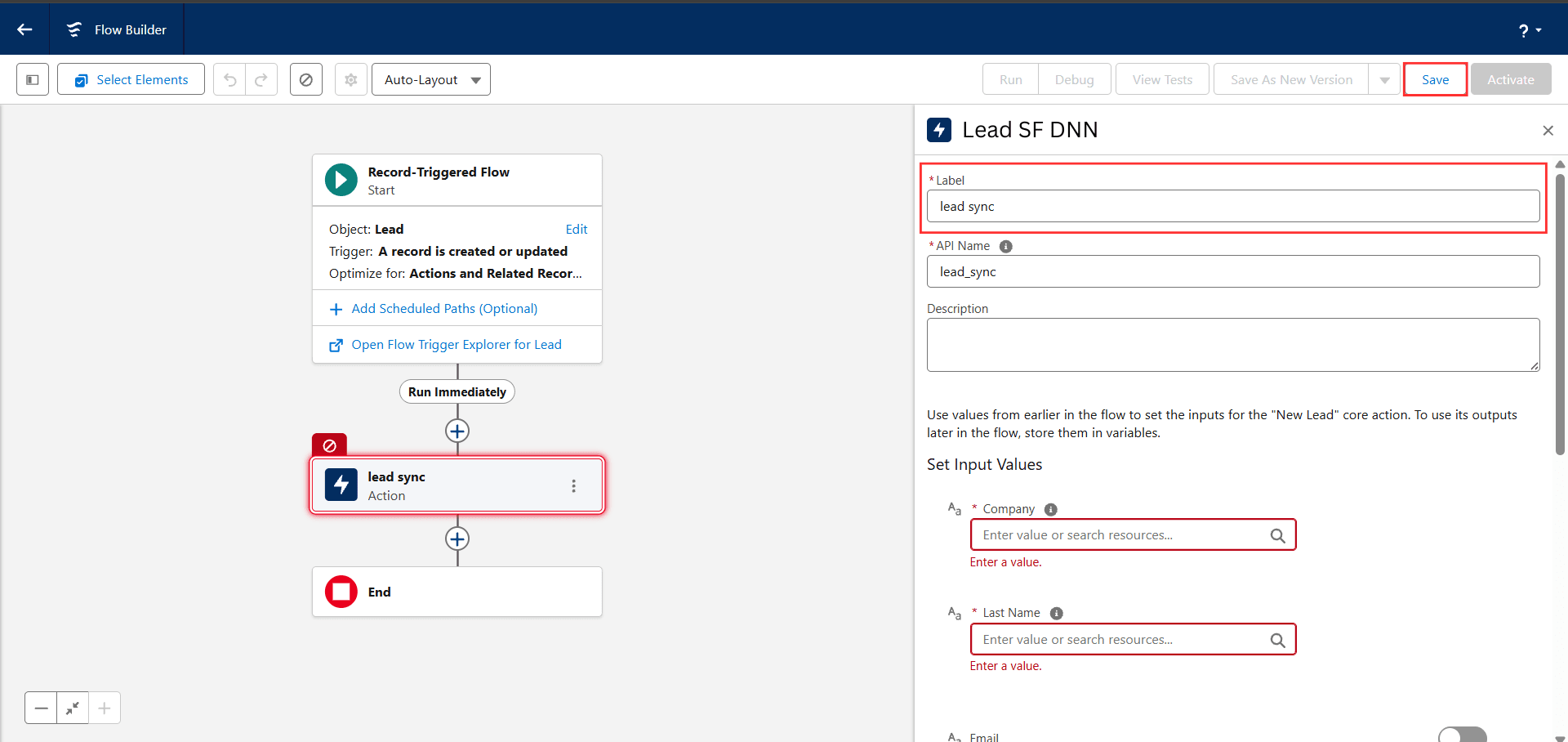Select the End element stop icon

coord(341,592)
